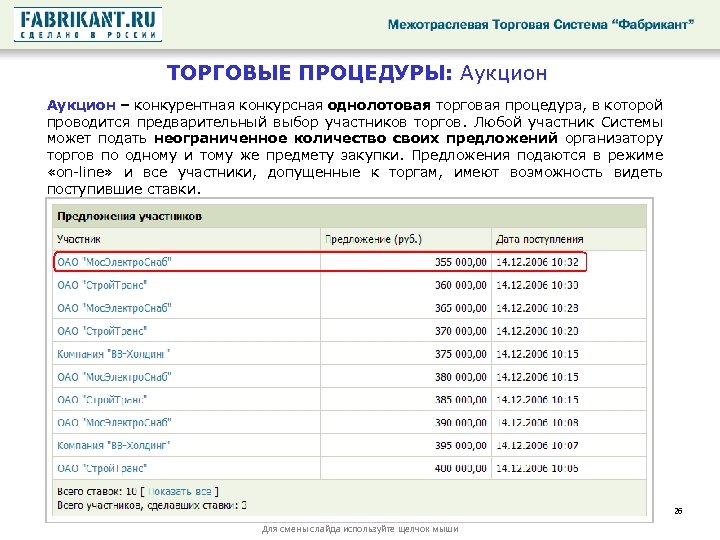Open ОАО 'МосЭлектроСнаб' link in the 380 000,00 row
Viewport: 720px width, 540px height.
click(x=114, y=377)
